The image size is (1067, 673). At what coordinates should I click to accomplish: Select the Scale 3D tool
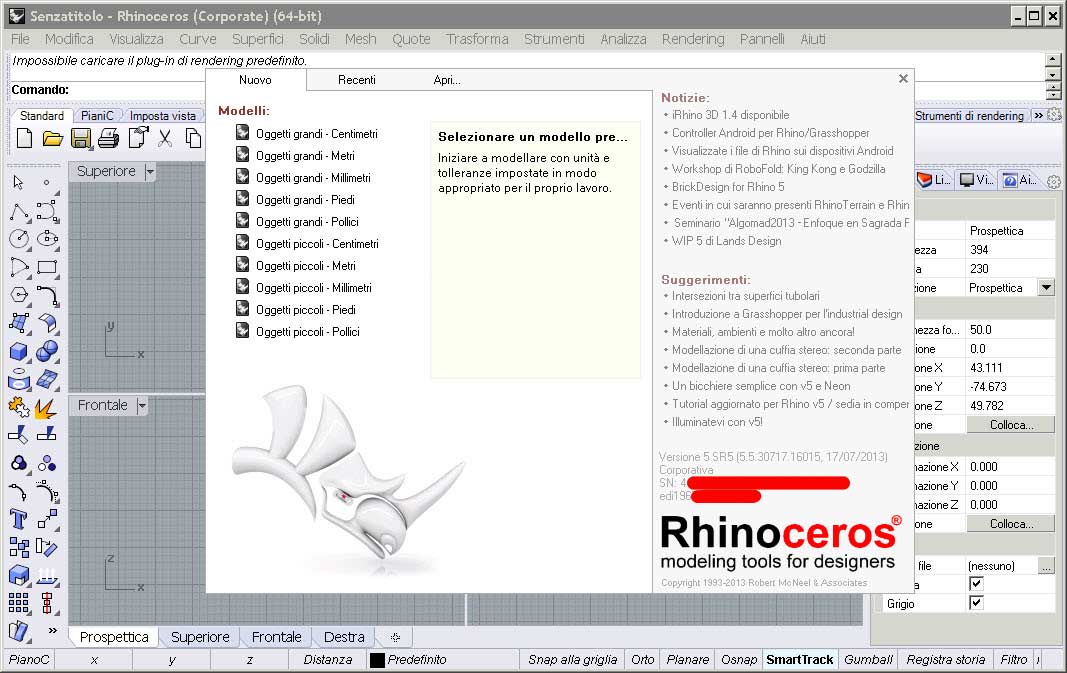pos(19,576)
